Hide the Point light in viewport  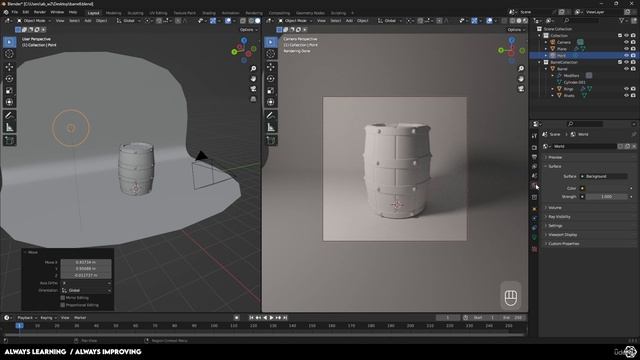click(x=626, y=55)
